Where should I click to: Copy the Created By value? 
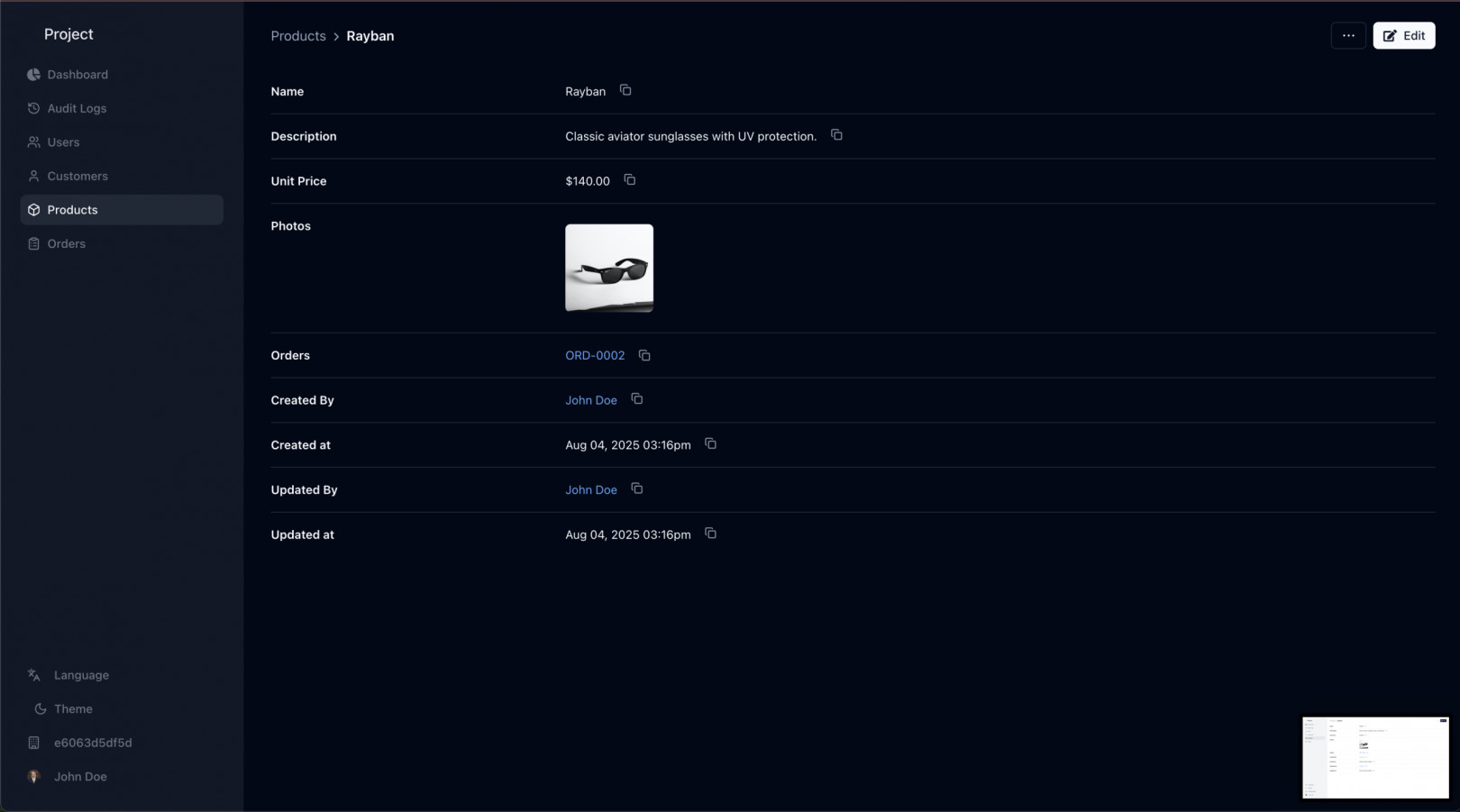[637, 399]
